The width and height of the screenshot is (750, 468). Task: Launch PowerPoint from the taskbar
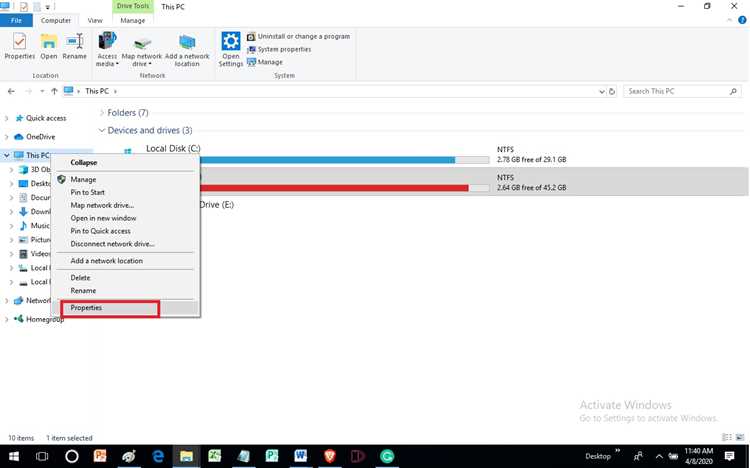click(x=100, y=457)
